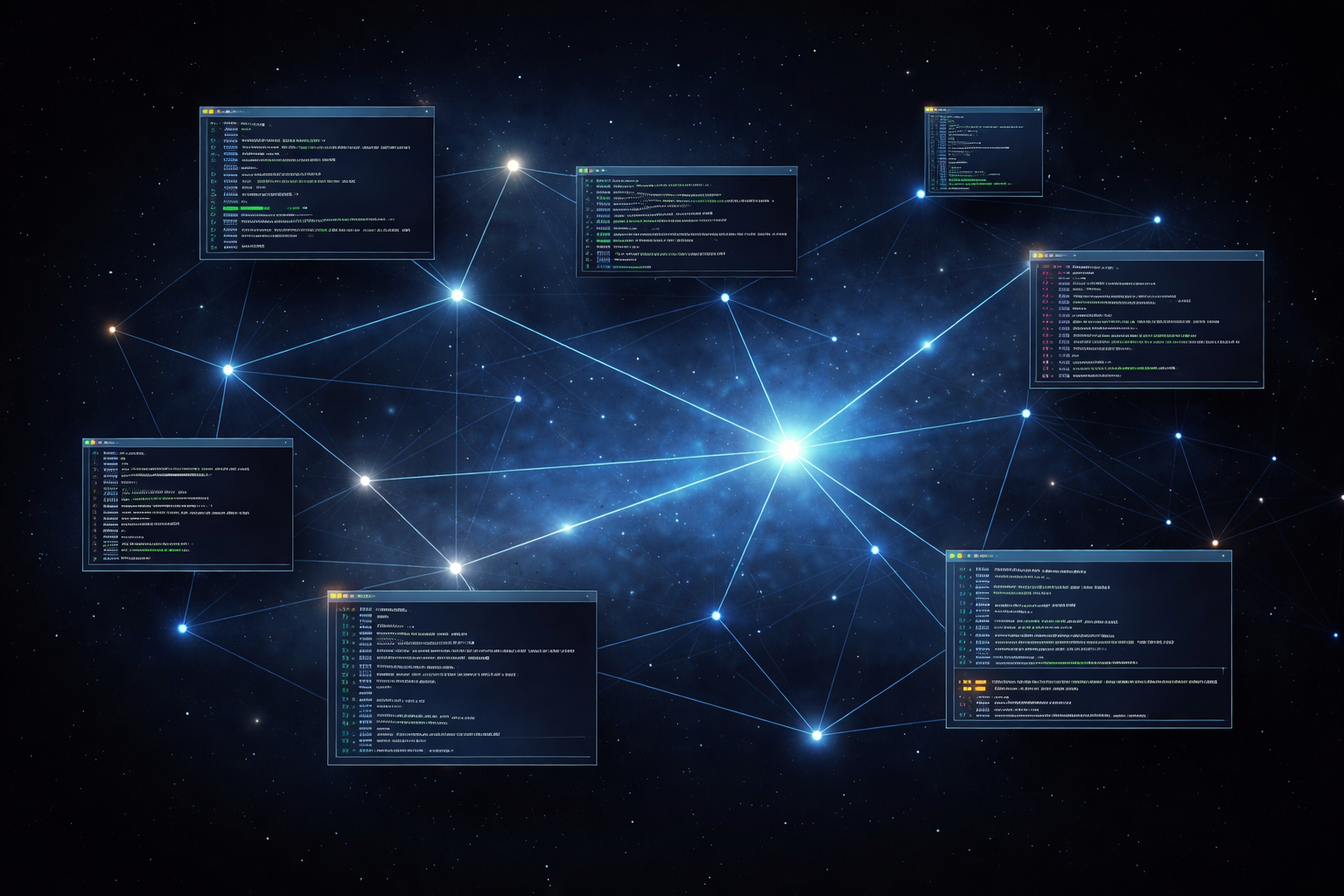Click the blue node below the small top-right terminal

pyautogui.click(x=920, y=194)
